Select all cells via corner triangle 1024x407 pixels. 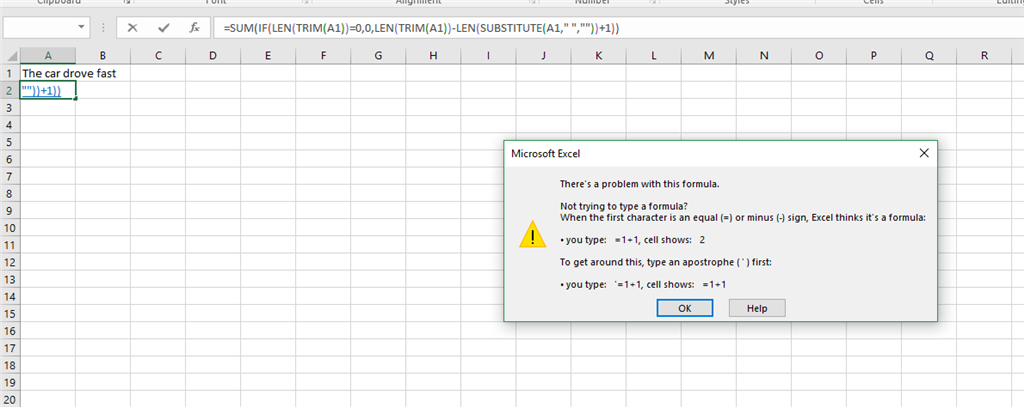(10, 56)
